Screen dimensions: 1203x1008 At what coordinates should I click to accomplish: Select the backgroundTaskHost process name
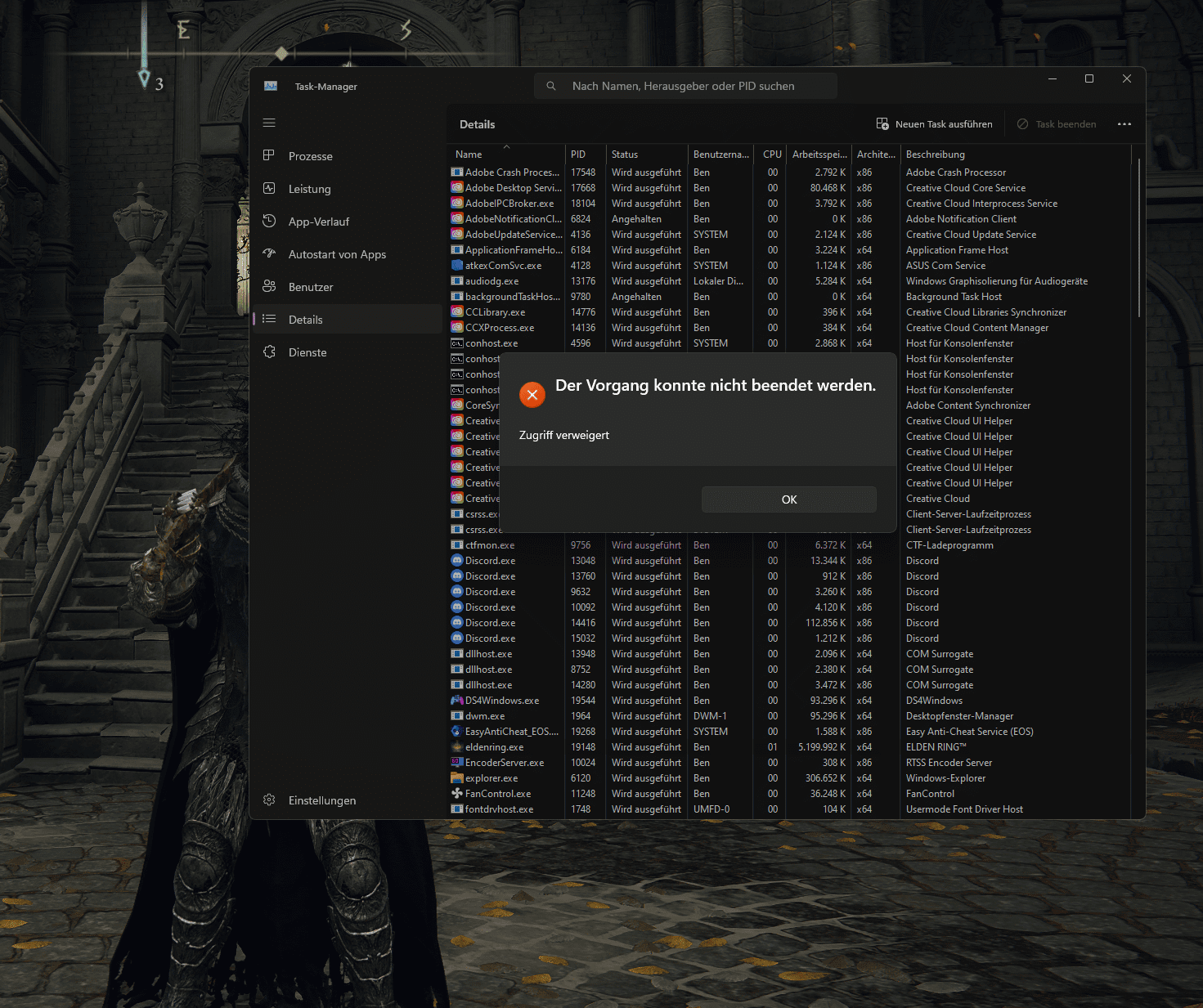[513, 297]
